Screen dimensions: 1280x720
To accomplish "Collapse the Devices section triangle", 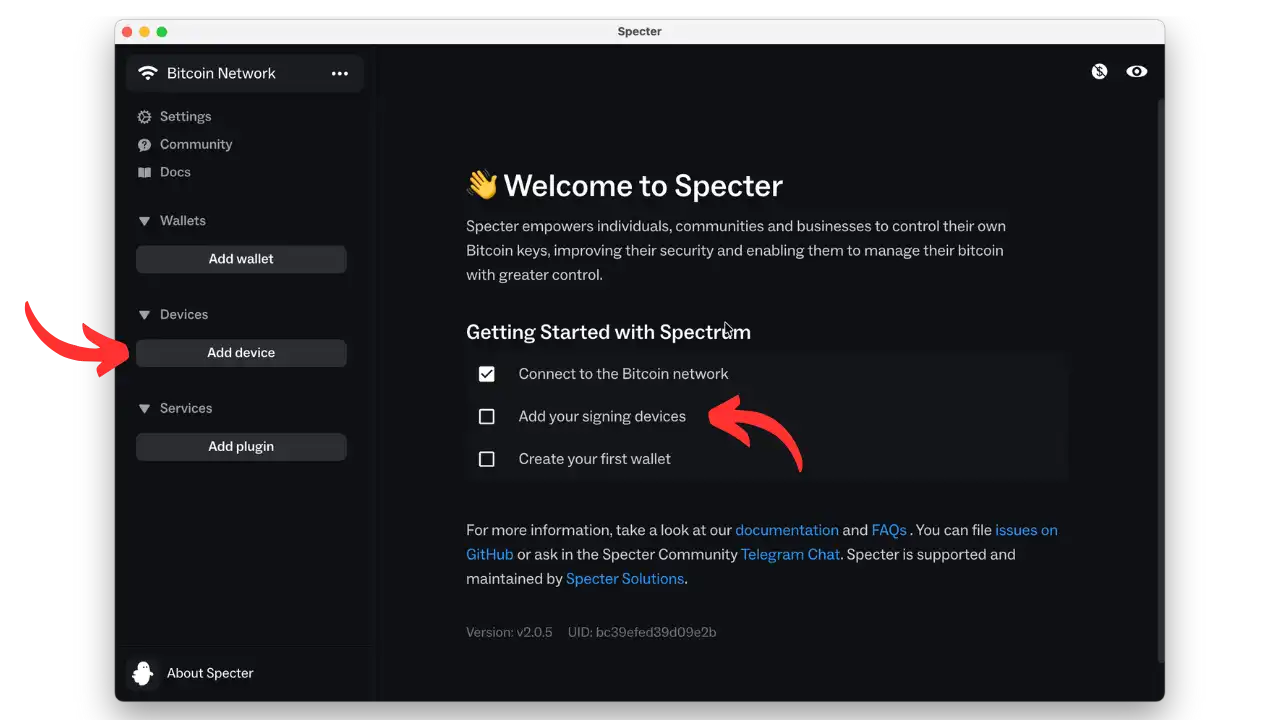I will 144,315.
